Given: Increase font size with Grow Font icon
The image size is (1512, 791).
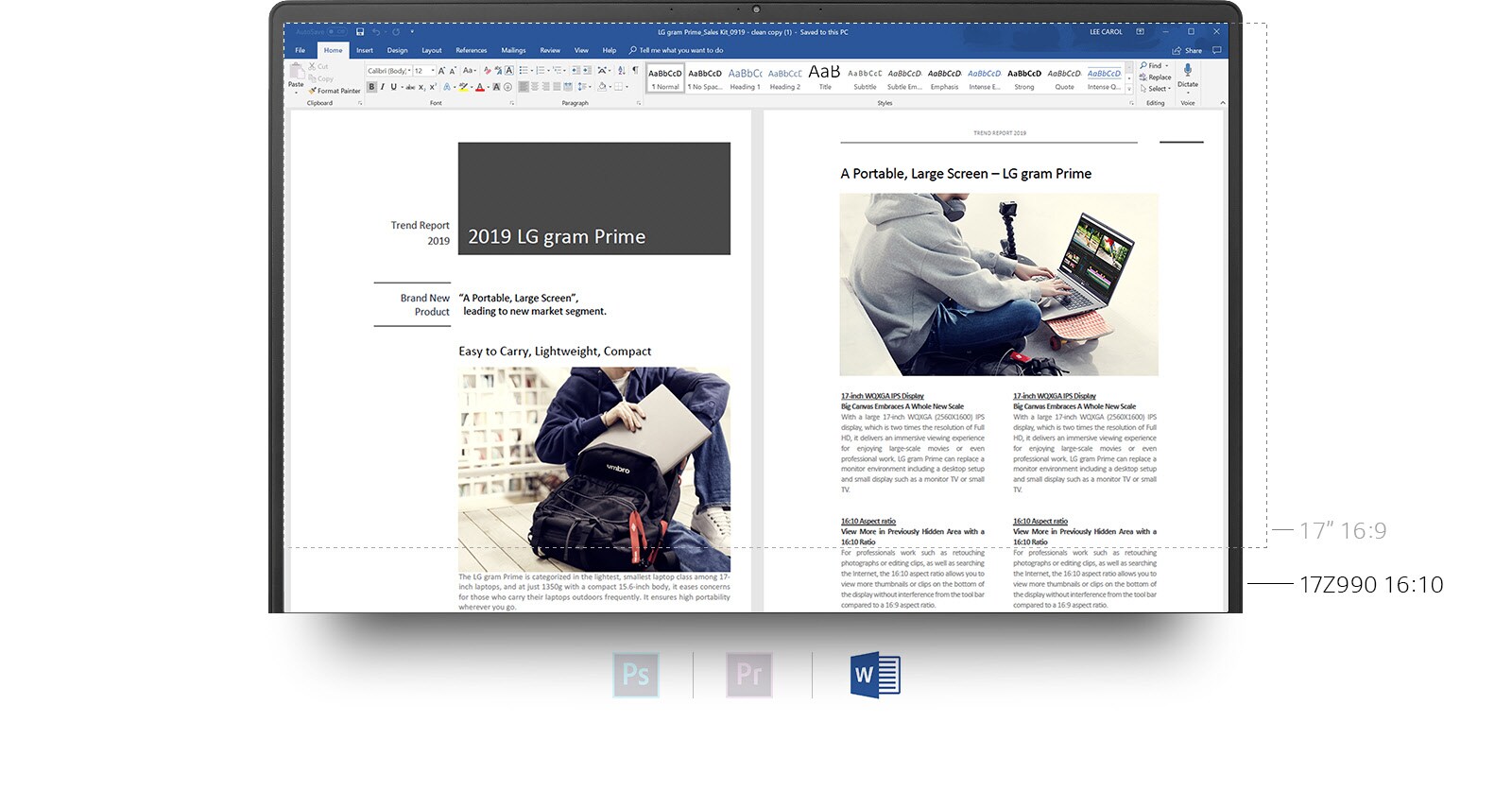Looking at the screenshot, I should (x=441, y=71).
